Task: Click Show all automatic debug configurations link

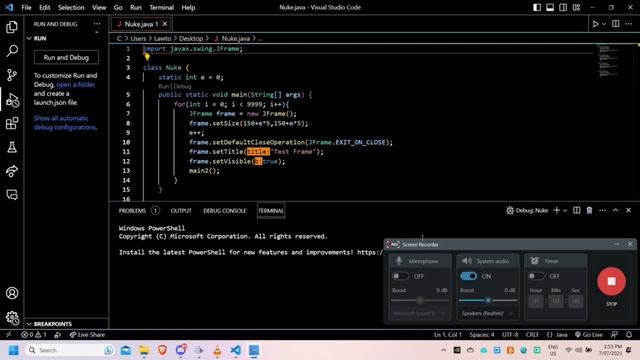Action: pos(65,123)
